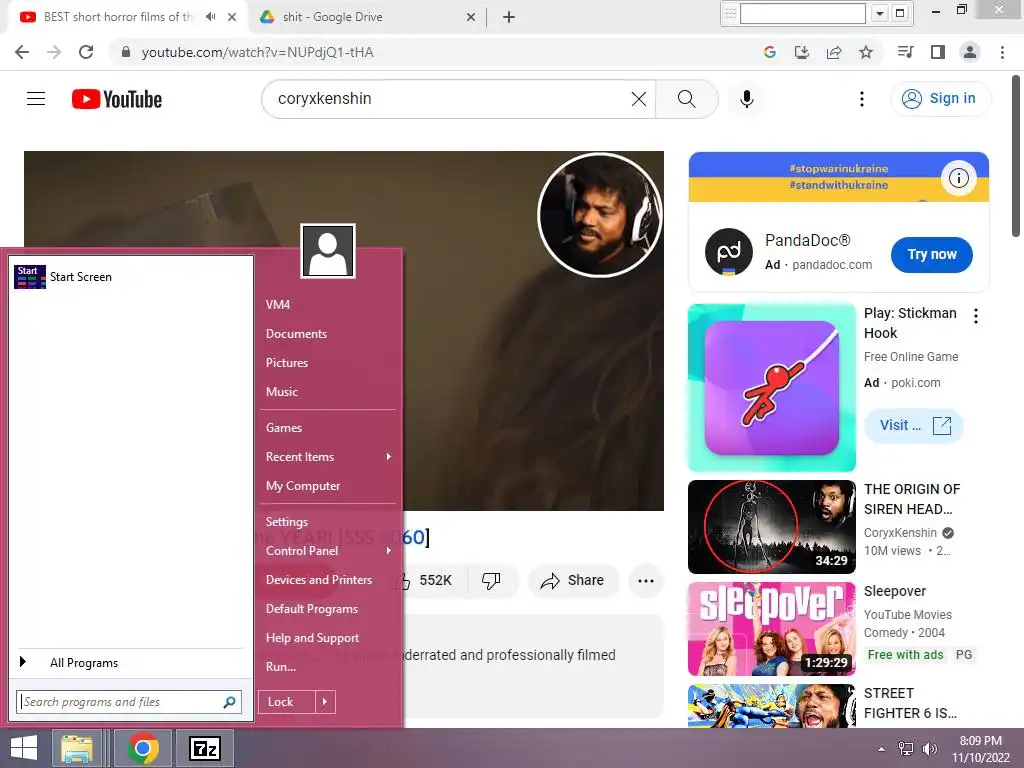
Task: Open options for Stickman Hook ad
Action: pos(976,316)
